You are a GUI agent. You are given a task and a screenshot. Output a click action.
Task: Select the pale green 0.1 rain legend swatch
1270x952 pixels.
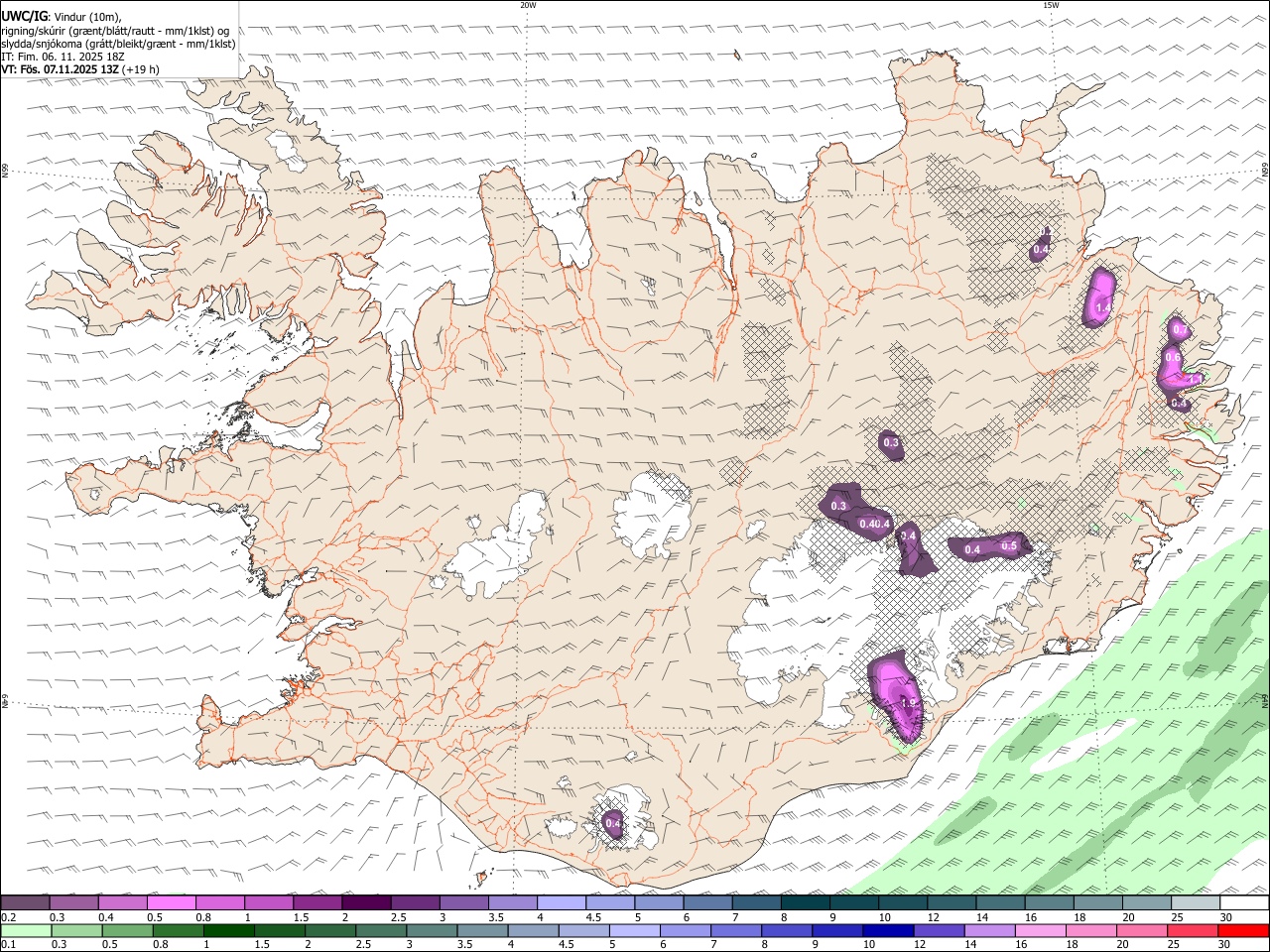pyautogui.click(x=24, y=930)
